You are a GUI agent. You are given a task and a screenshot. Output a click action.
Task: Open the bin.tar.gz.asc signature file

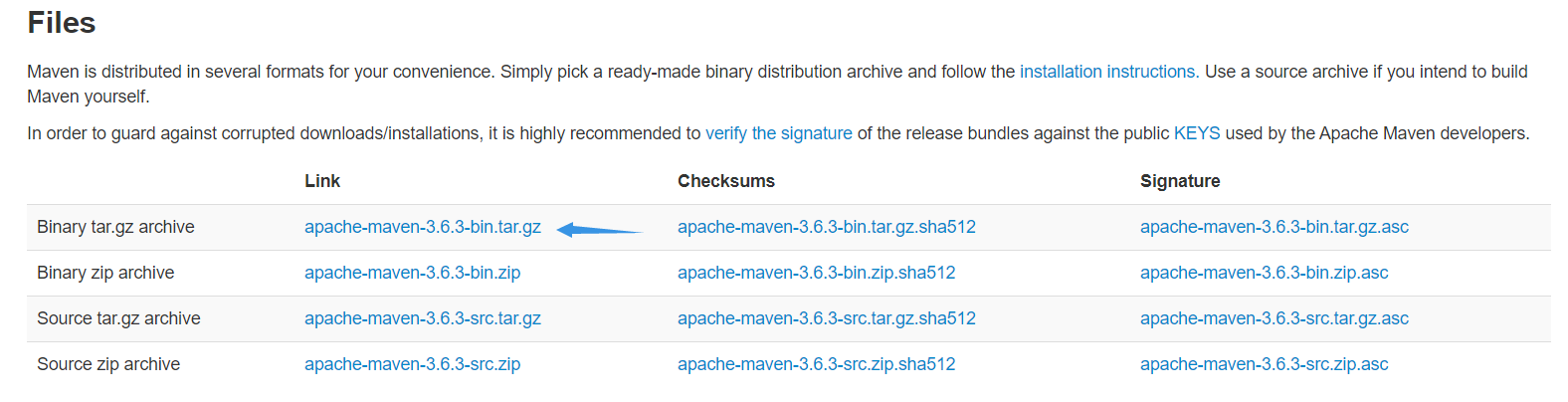(x=1274, y=227)
